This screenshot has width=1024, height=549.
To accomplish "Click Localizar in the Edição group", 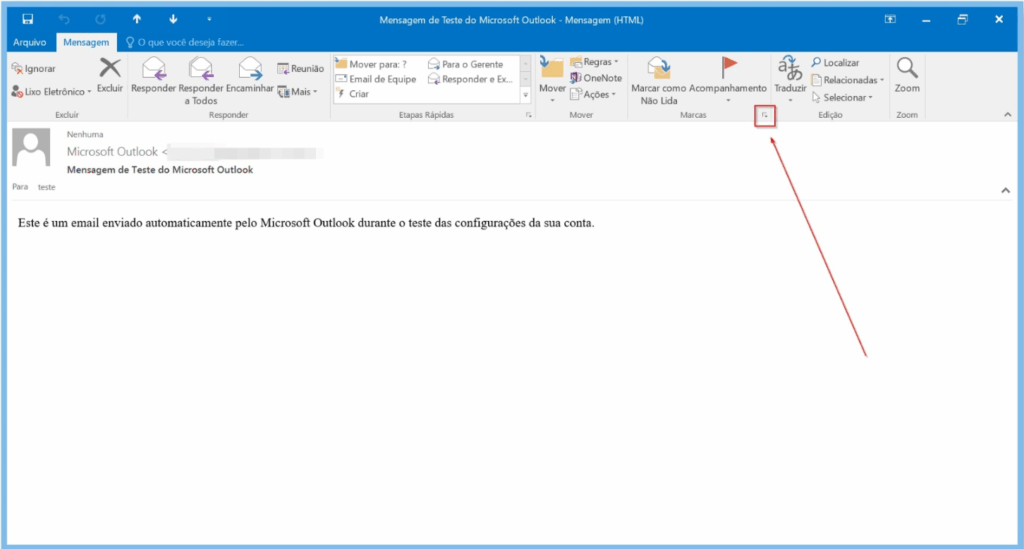I will click(x=835, y=63).
